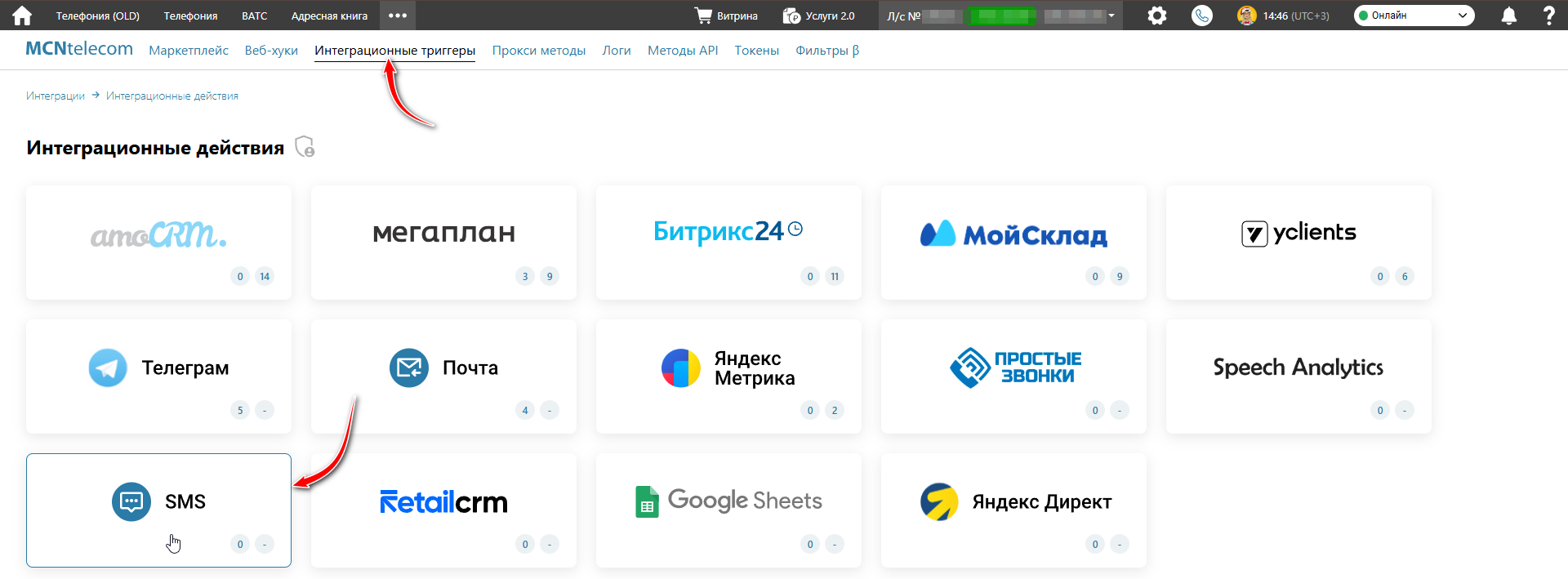
Task: Click мегаплан counter badge 3
Action: click(x=525, y=276)
